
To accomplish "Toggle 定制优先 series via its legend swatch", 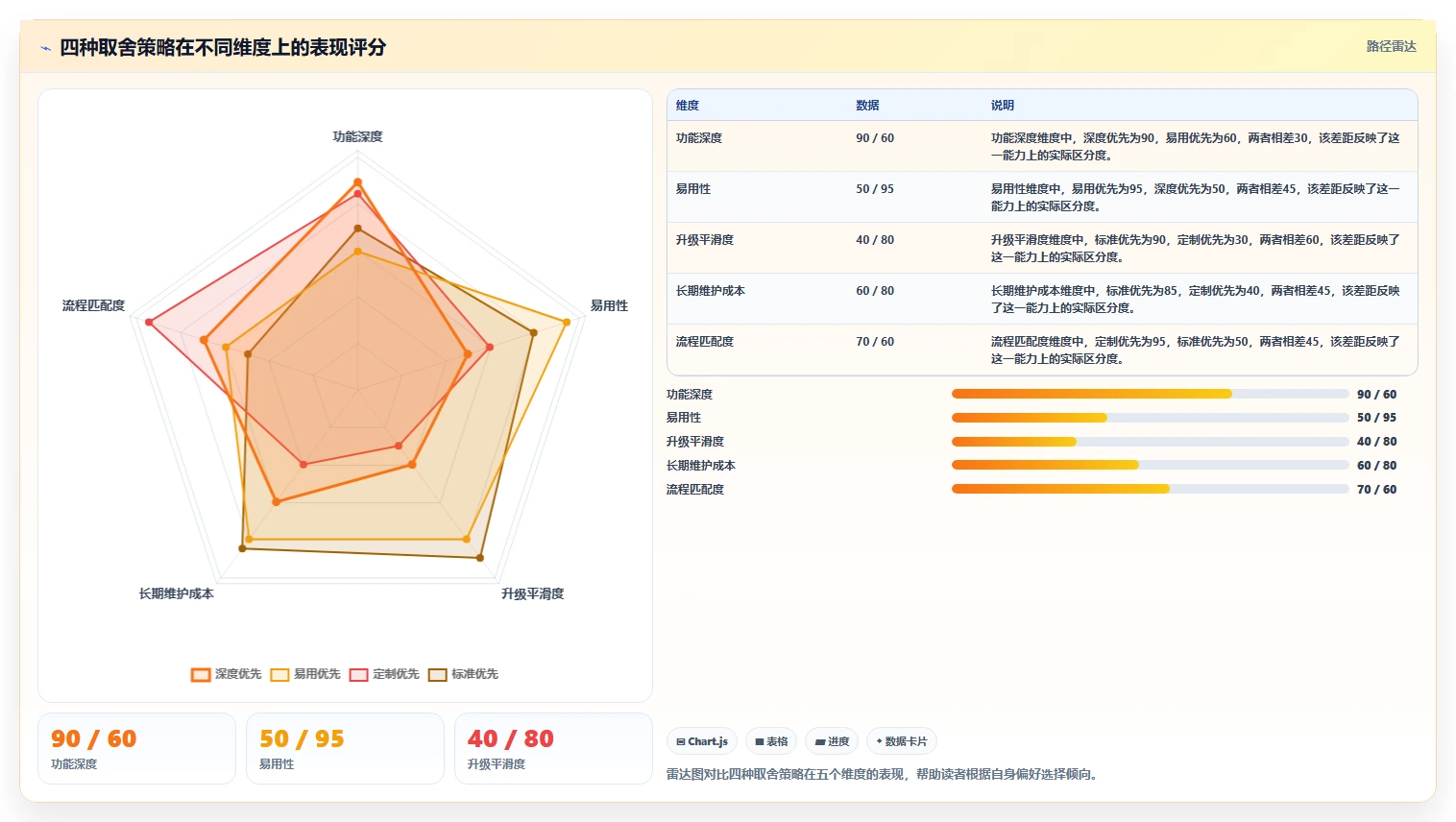I will point(359,675).
